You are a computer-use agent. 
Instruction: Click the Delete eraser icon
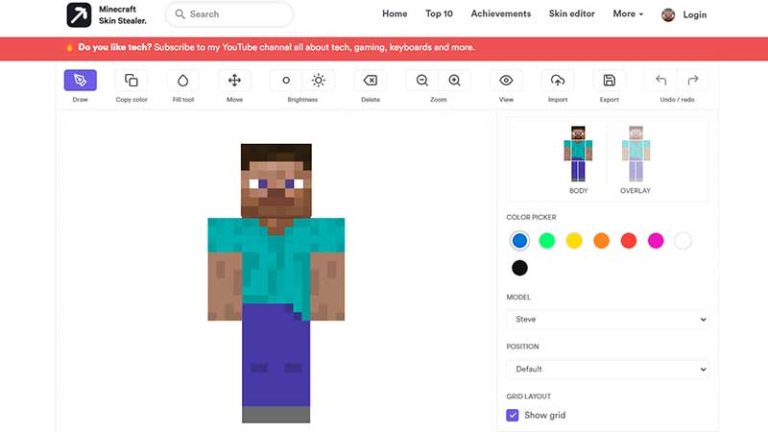(x=370, y=81)
